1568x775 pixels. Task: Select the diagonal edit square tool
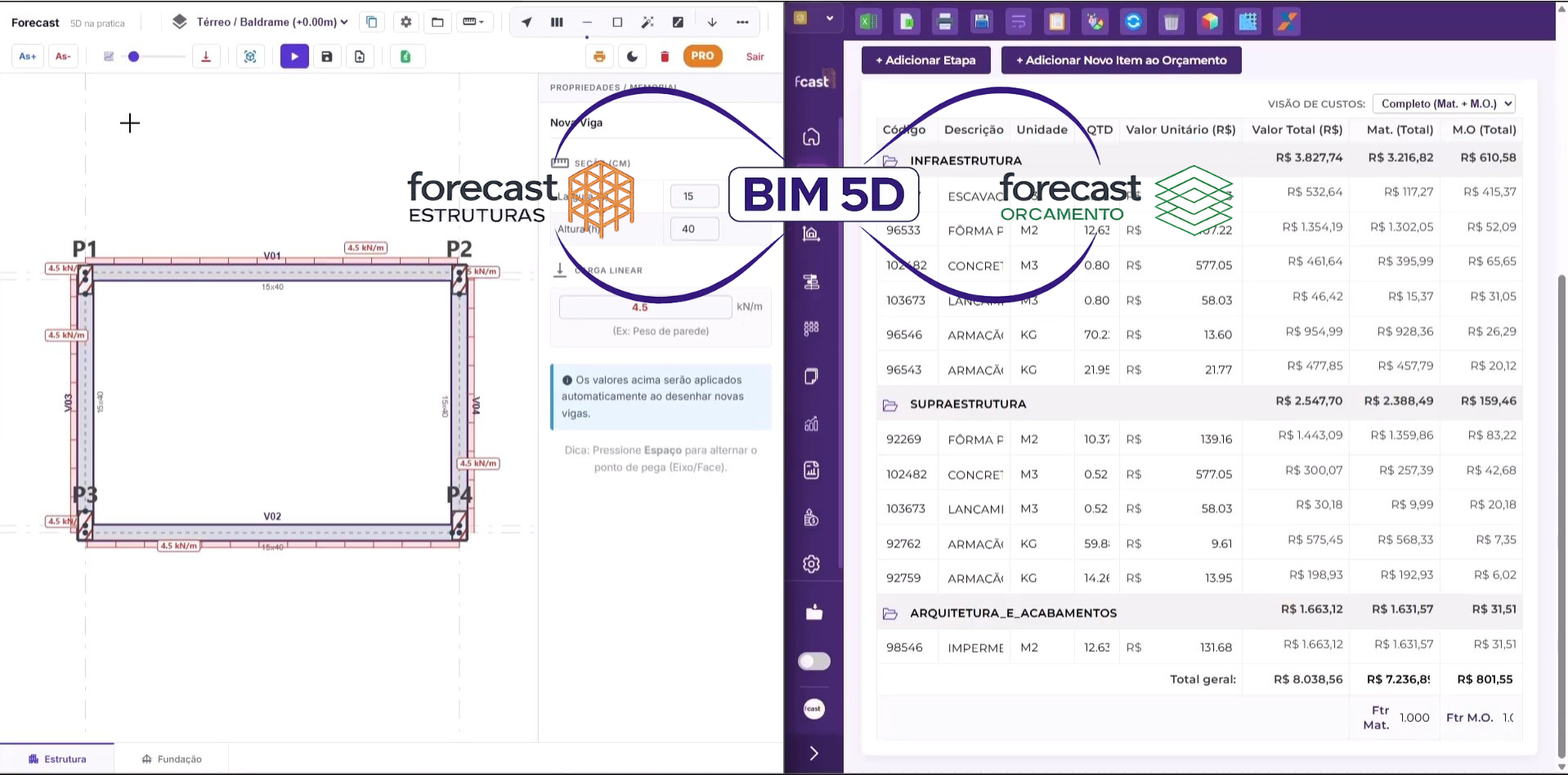click(678, 22)
